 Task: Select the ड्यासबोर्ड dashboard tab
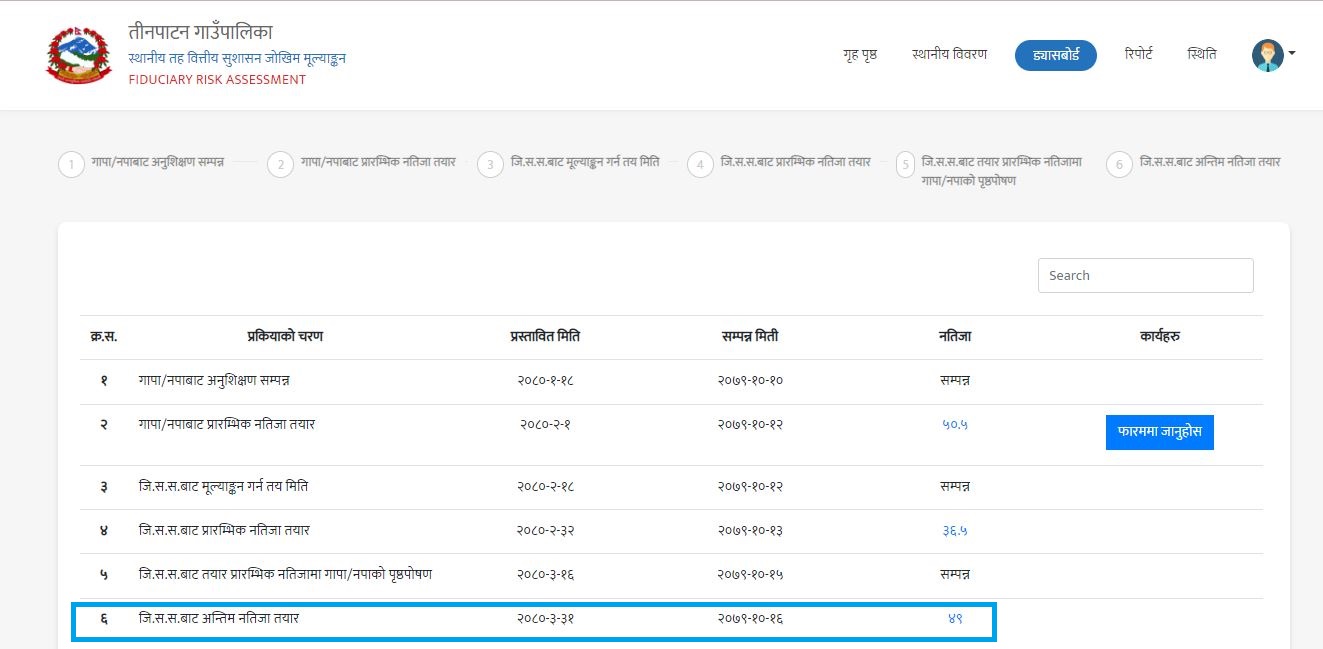1055,55
